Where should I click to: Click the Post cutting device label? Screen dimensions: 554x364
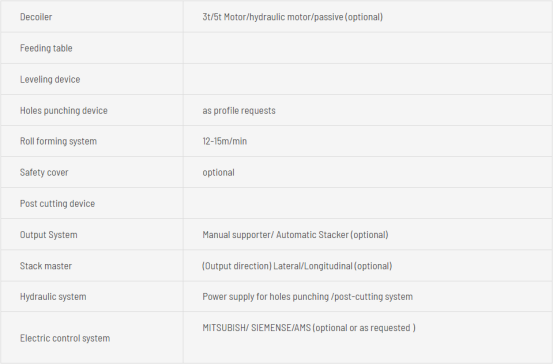pyautogui.click(x=57, y=204)
